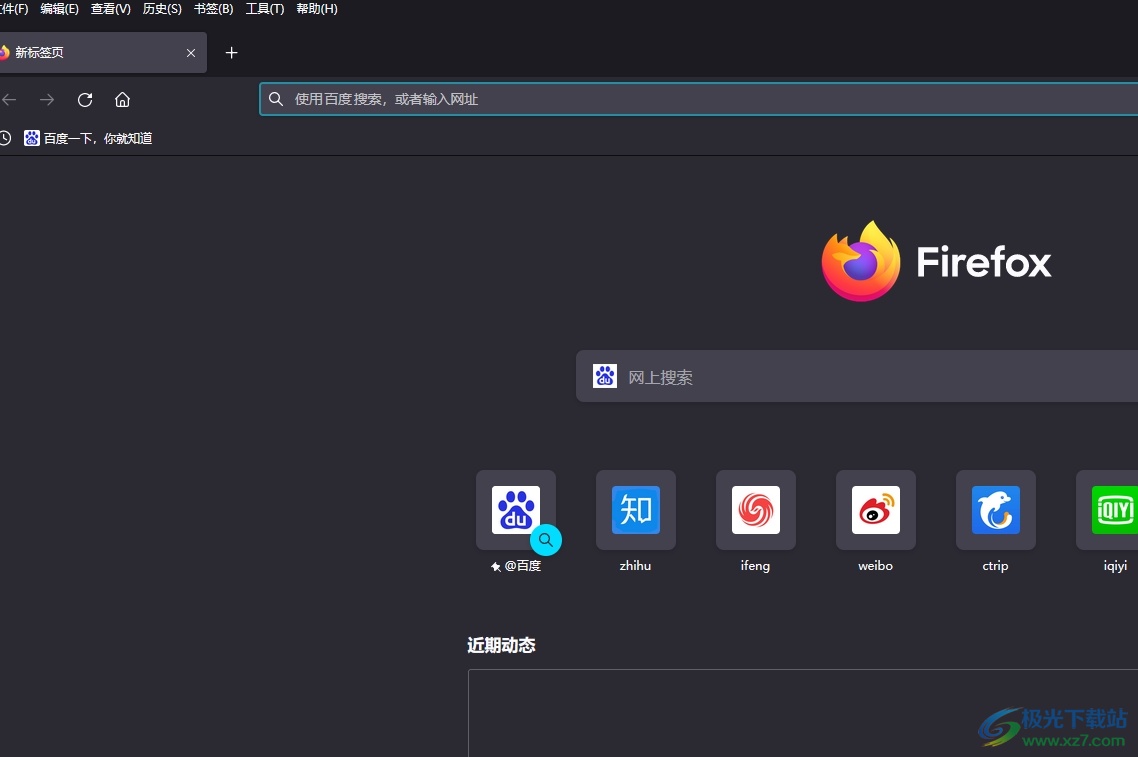Click the Firefox wordmark text
Screen dimensions: 1138x757
984,262
